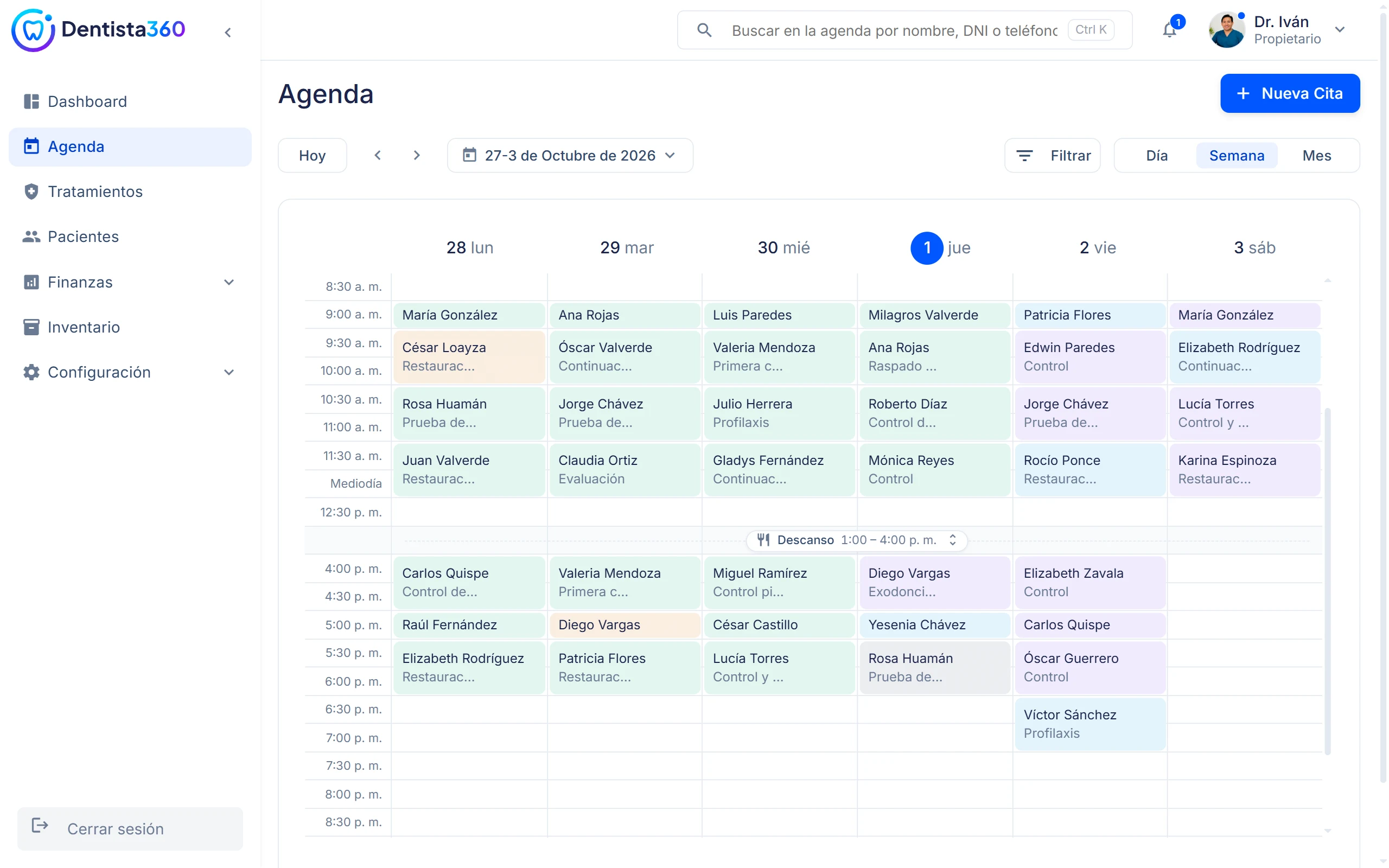Click the calendar vertical scrollbar
Viewport: 1389px width, 868px height.
click(x=1328, y=581)
